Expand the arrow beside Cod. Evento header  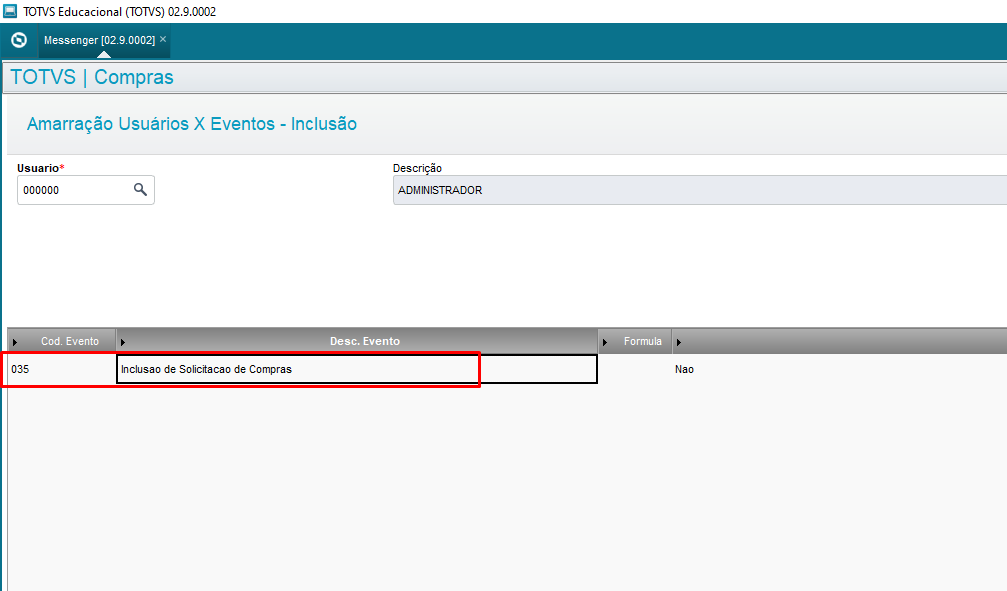pyautogui.click(x=15, y=342)
